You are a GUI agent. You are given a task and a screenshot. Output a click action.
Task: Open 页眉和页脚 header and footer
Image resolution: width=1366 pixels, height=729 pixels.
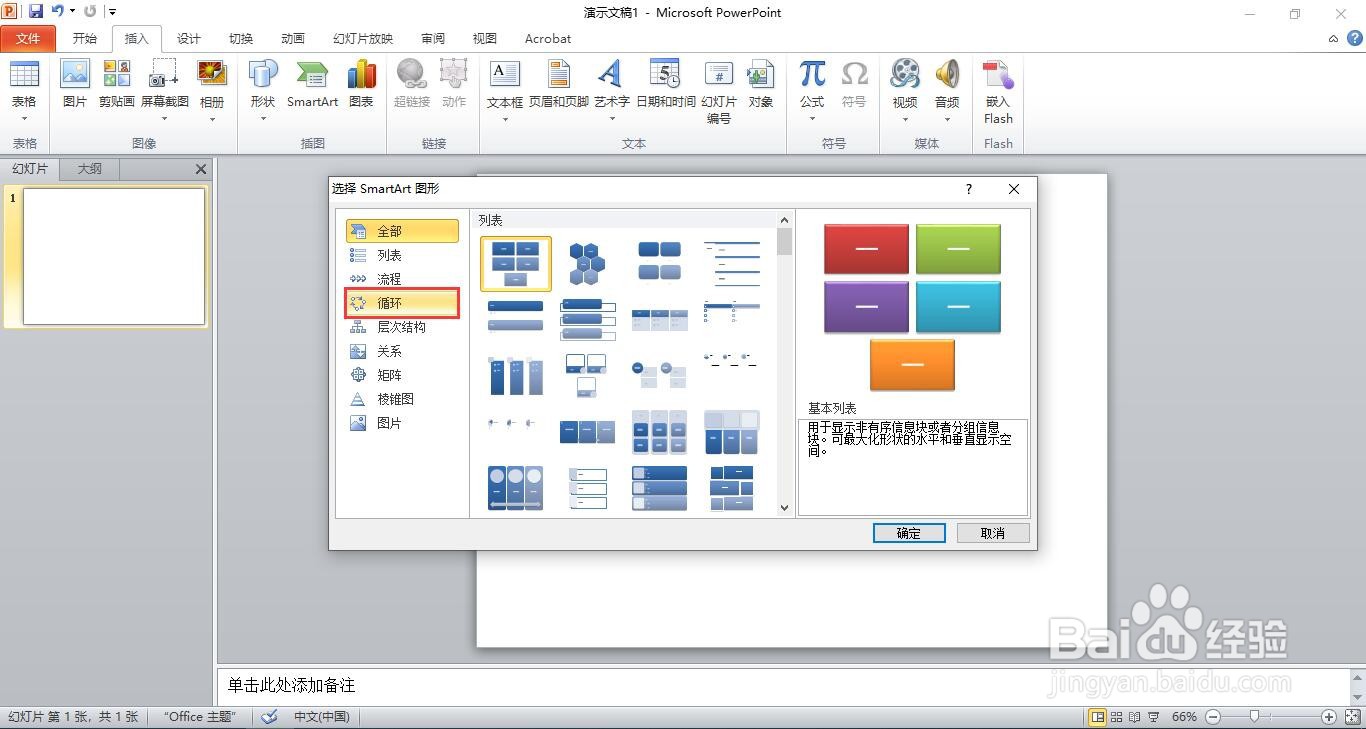(x=559, y=85)
